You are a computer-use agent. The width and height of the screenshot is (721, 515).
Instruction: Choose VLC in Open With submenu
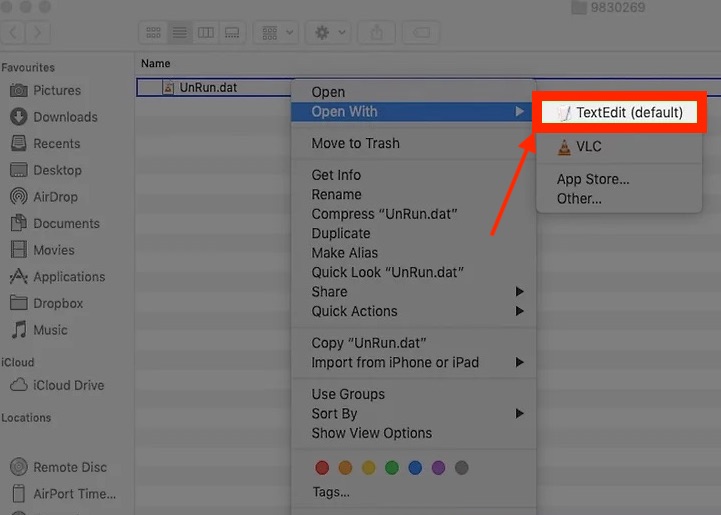click(x=619, y=147)
